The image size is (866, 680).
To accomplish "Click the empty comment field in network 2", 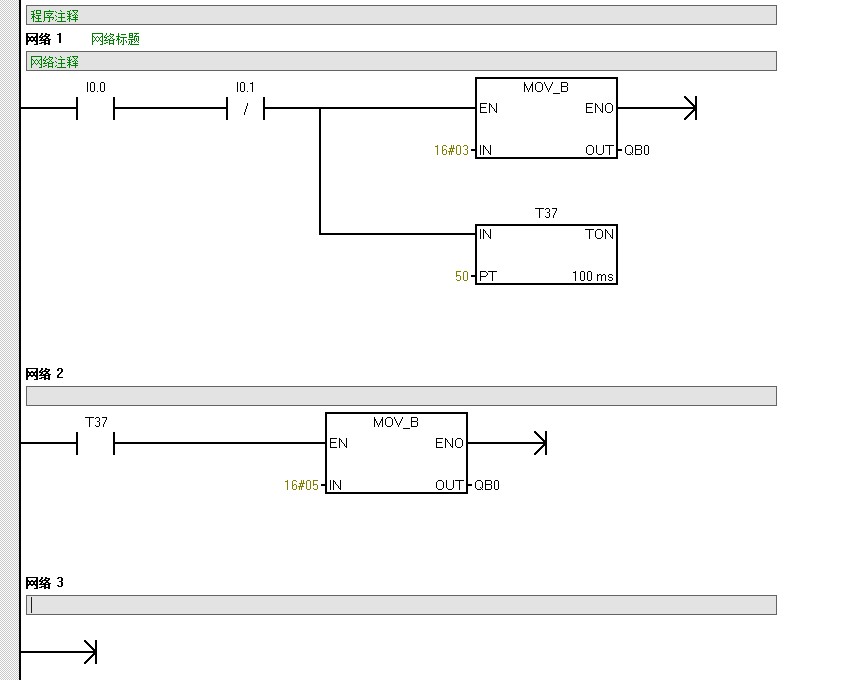I will [x=400, y=396].
